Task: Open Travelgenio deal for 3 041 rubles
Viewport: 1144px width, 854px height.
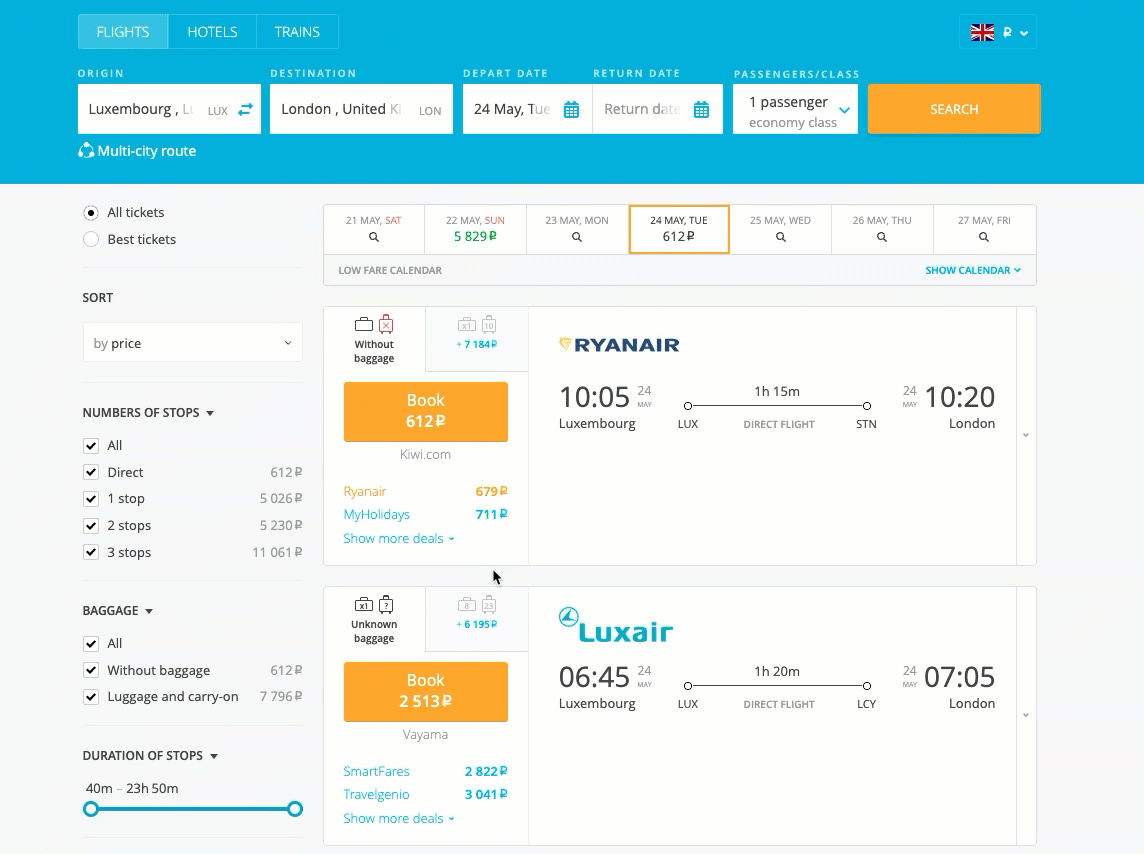Action: (x=425, y=794)
